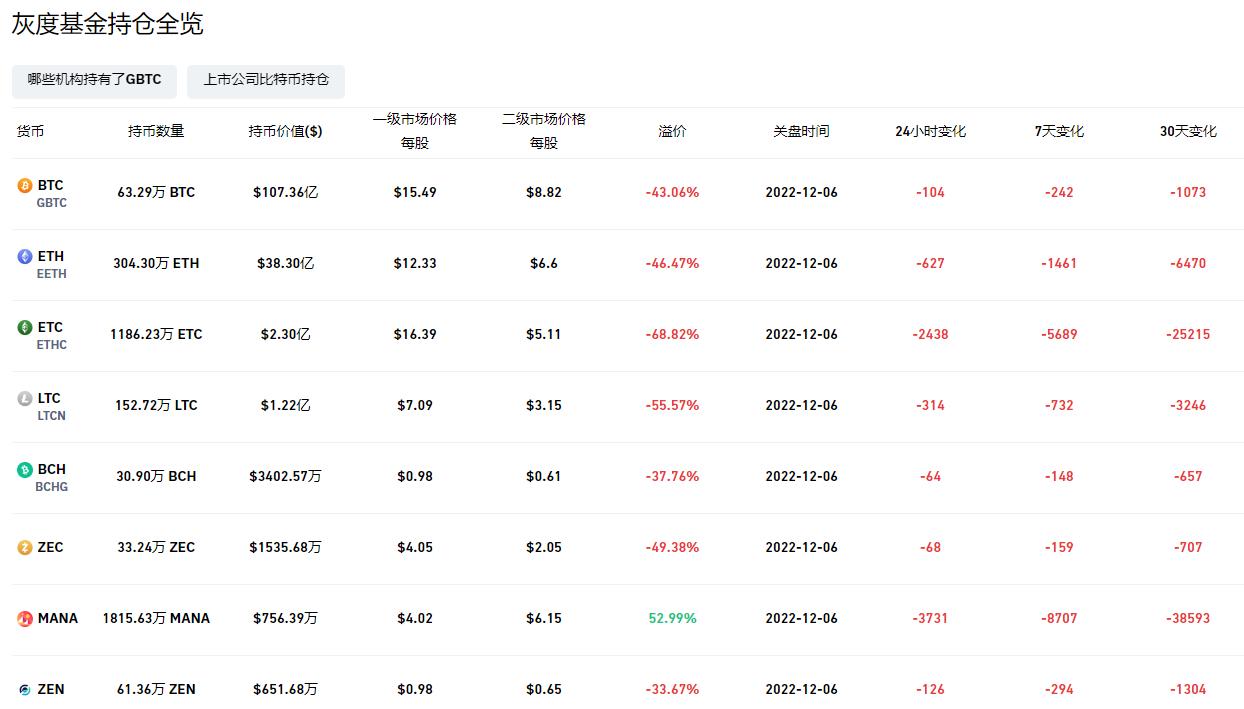
Task: Click the GBTC trust ticker label
Action: point(52,202)
